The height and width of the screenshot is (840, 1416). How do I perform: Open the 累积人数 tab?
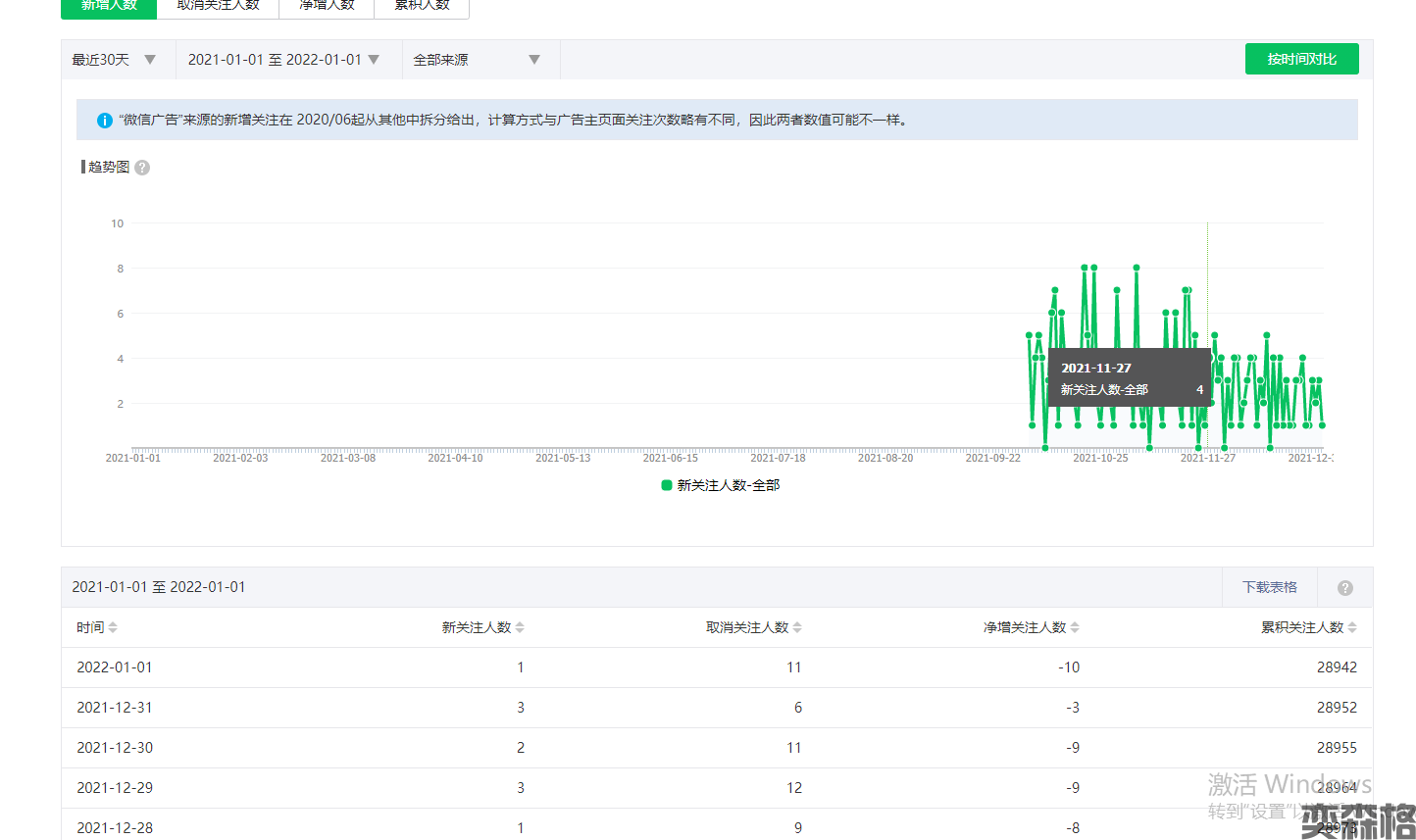click(x=422, y=6)
